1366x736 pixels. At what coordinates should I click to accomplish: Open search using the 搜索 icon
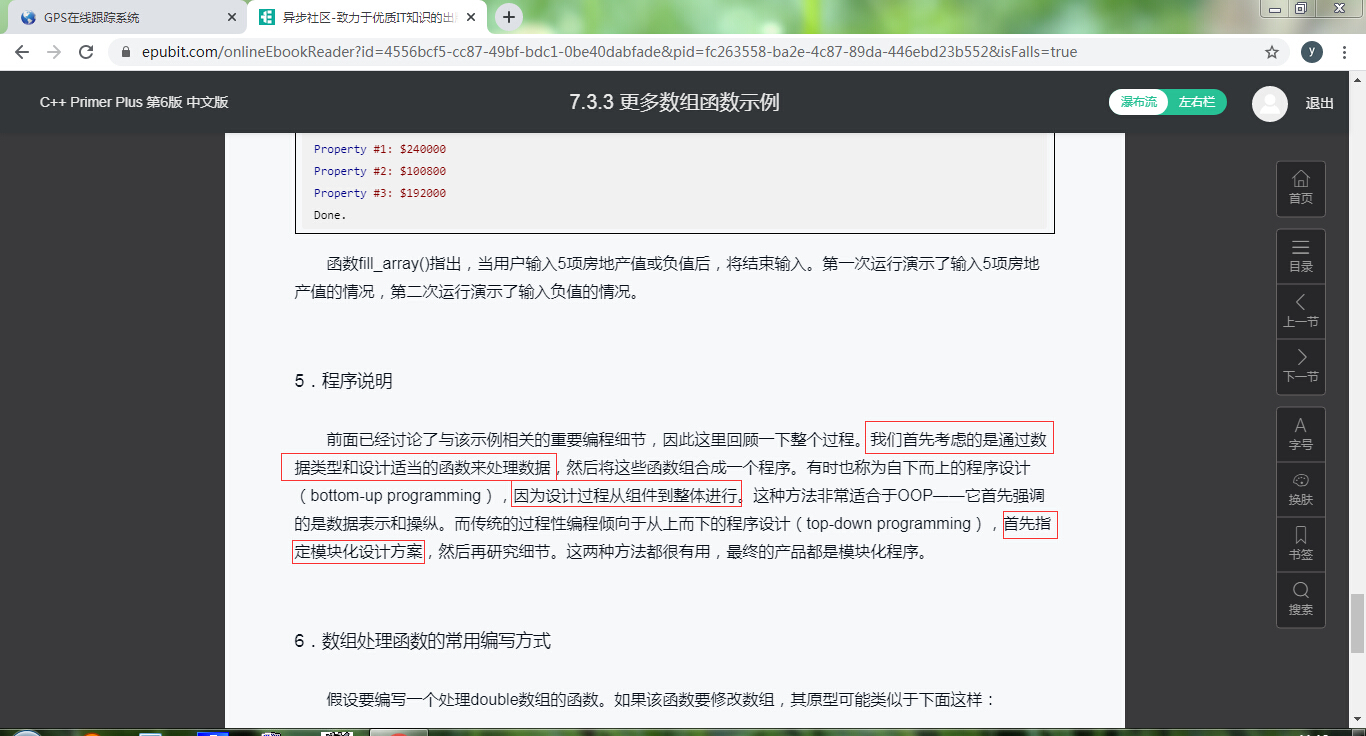tap(1300, 599)
